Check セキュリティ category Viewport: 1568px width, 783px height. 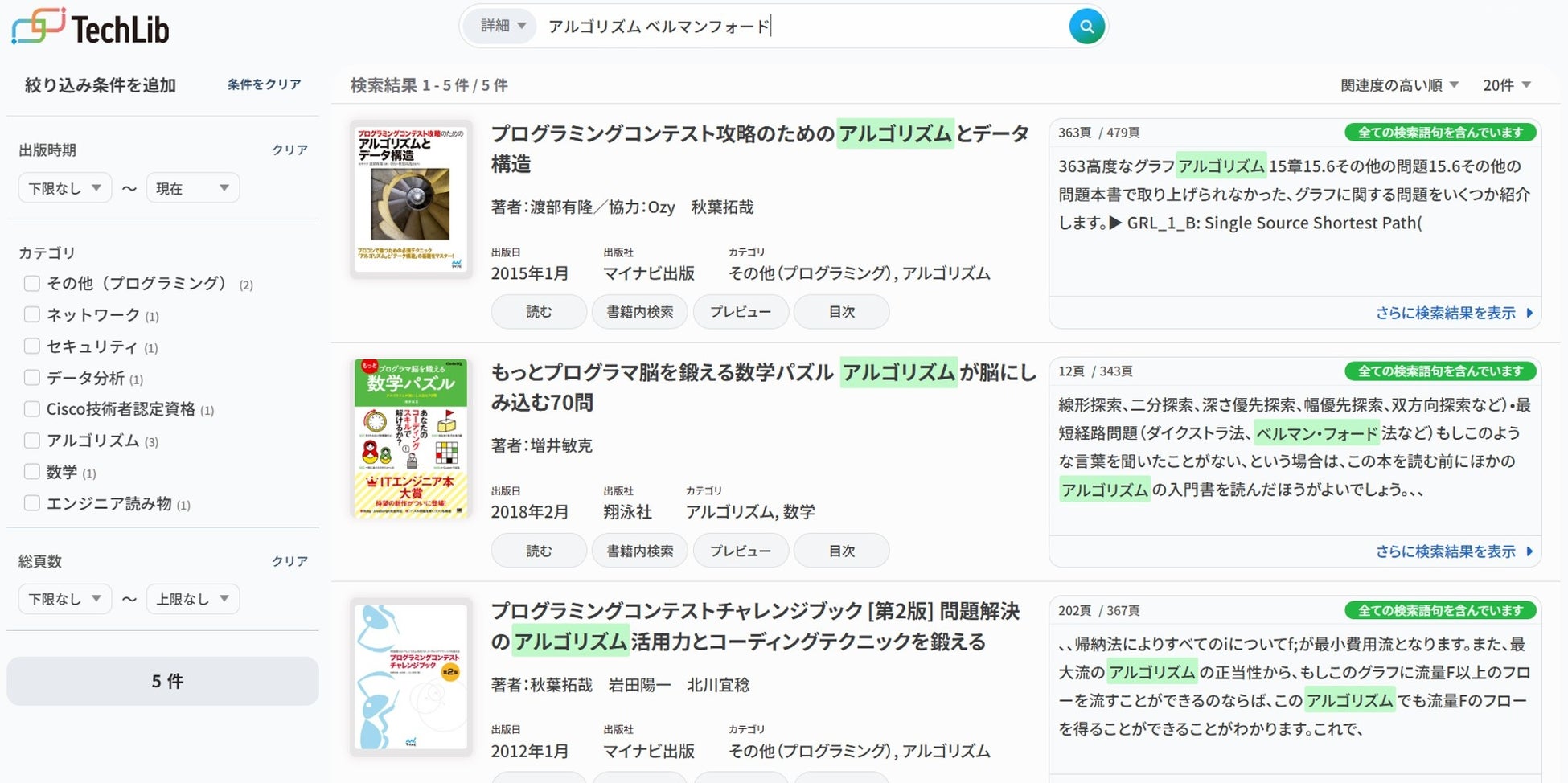tap(32, 346)
